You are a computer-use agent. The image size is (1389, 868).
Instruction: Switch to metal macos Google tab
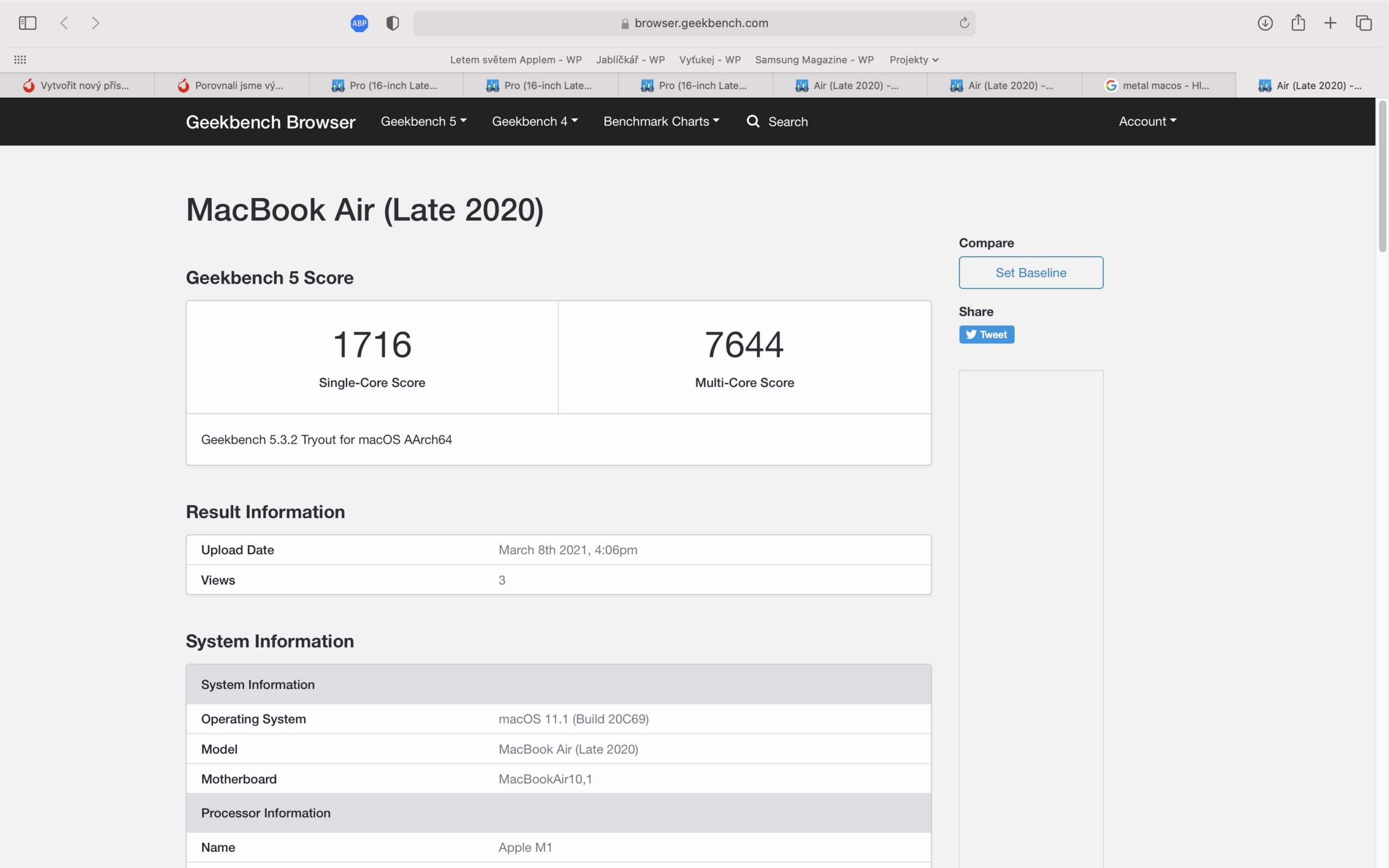[1158, 86]
